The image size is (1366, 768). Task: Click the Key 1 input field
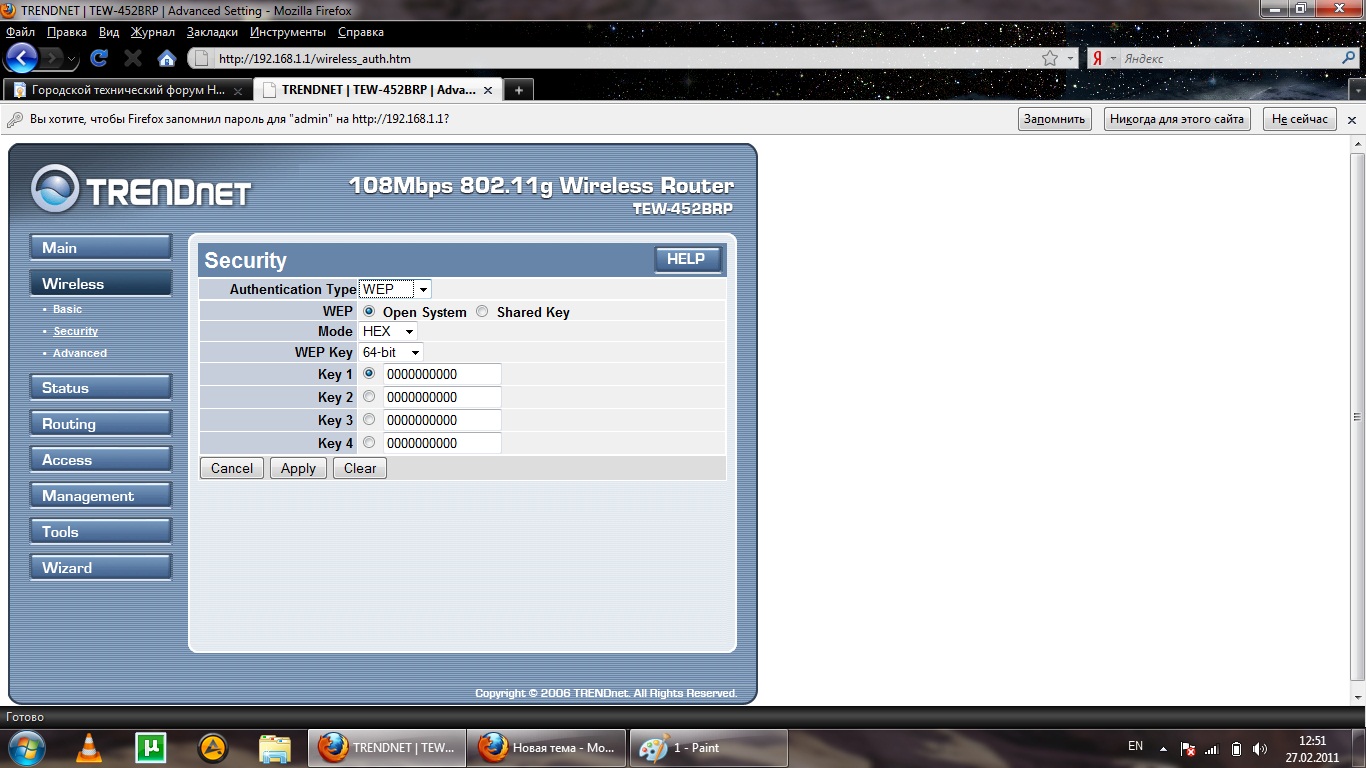point(442,374)
